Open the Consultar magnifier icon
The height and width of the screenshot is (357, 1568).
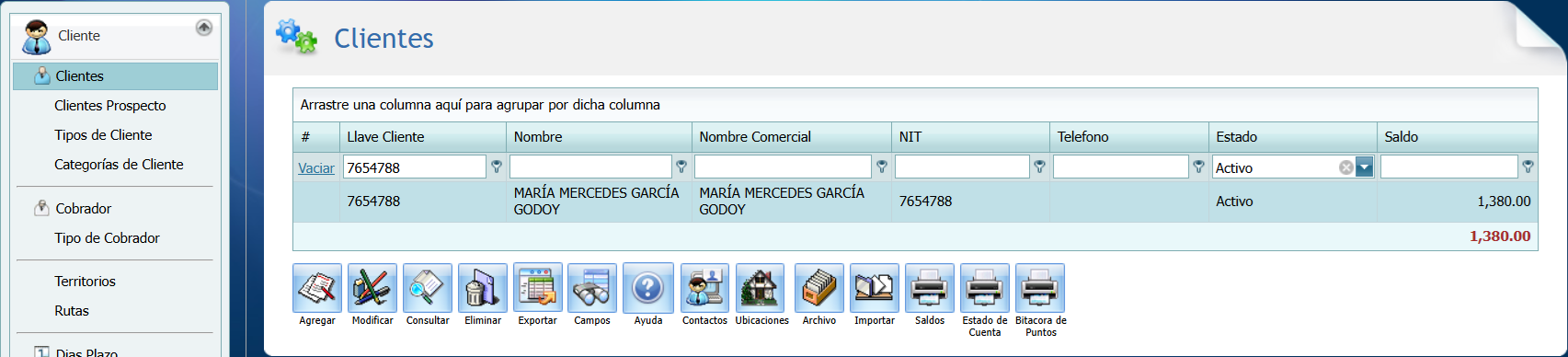tap(428, 288)
